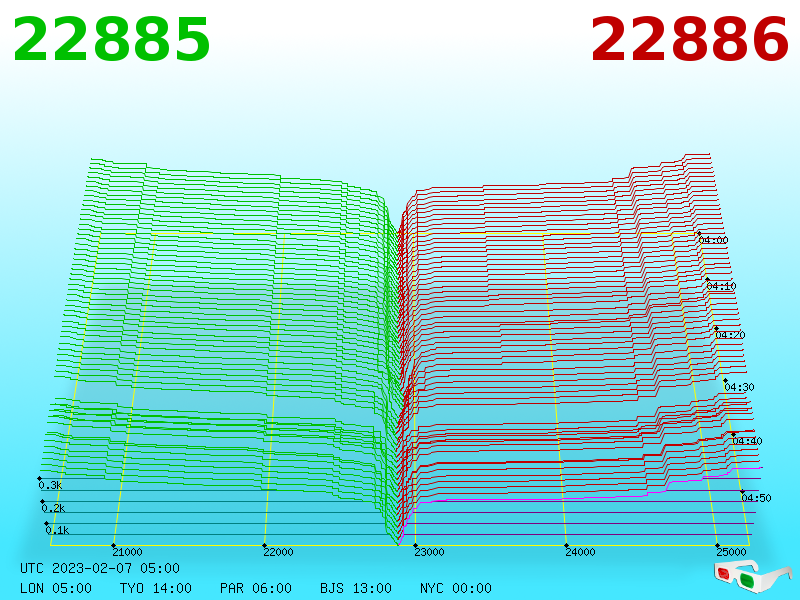Select the 25000 price axis label
This screenshot has width=800, height=600.
[732, 552]
